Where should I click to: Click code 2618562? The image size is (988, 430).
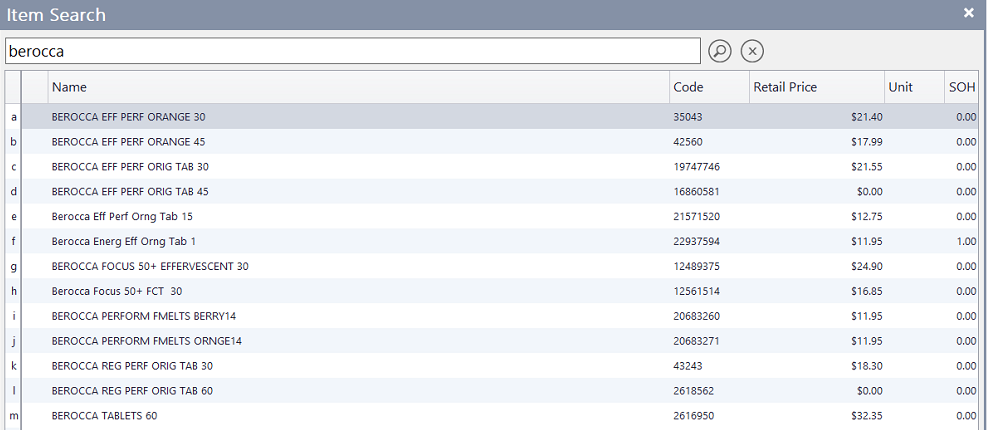693,391
